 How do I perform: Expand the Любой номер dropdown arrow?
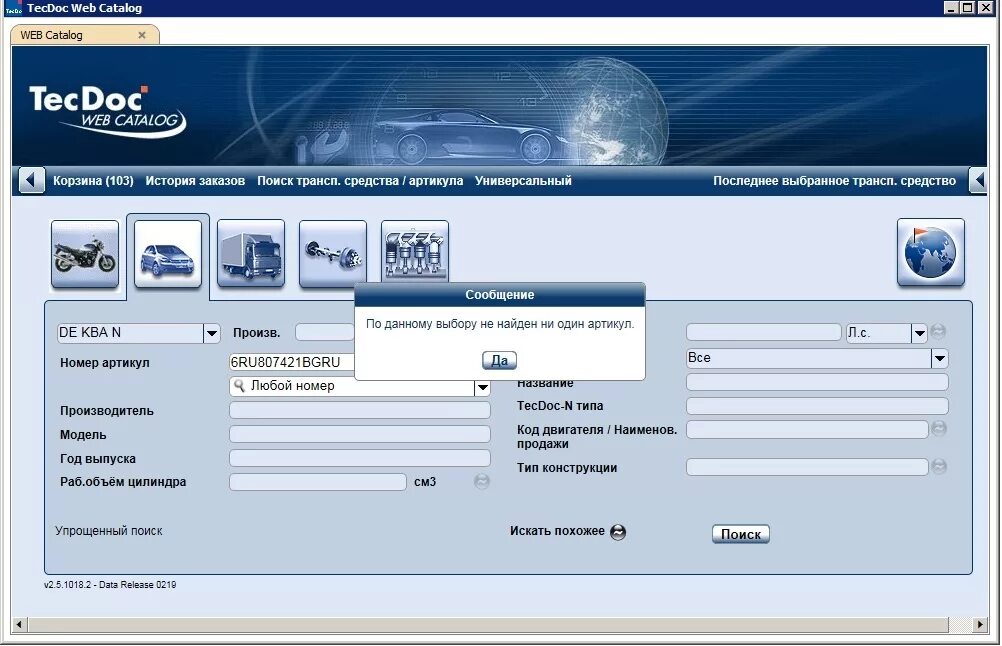click(482, 387)
